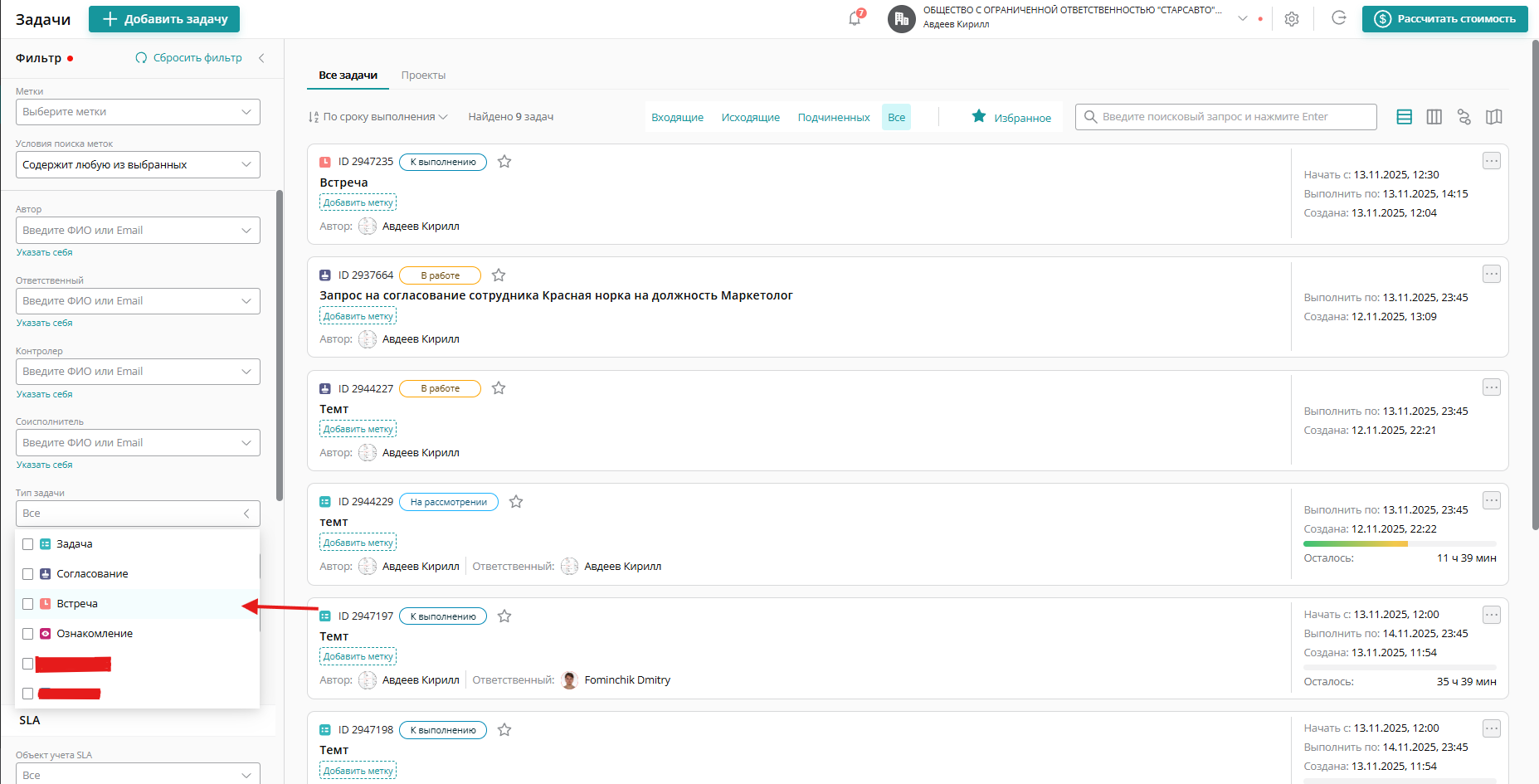Collapse the Тип задачи dropdown

138,514
